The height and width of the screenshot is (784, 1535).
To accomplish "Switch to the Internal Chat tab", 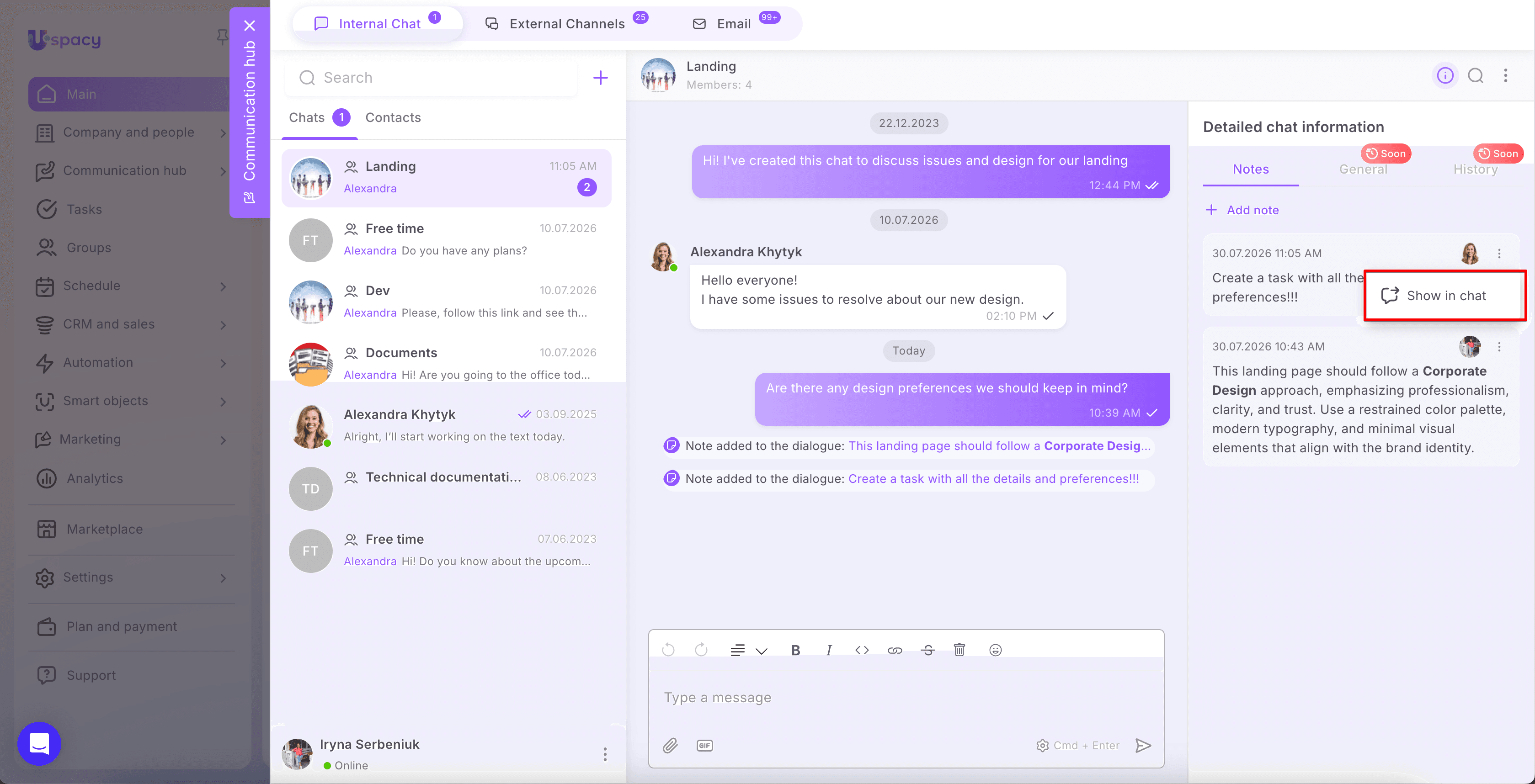I will tap(377, 24).
